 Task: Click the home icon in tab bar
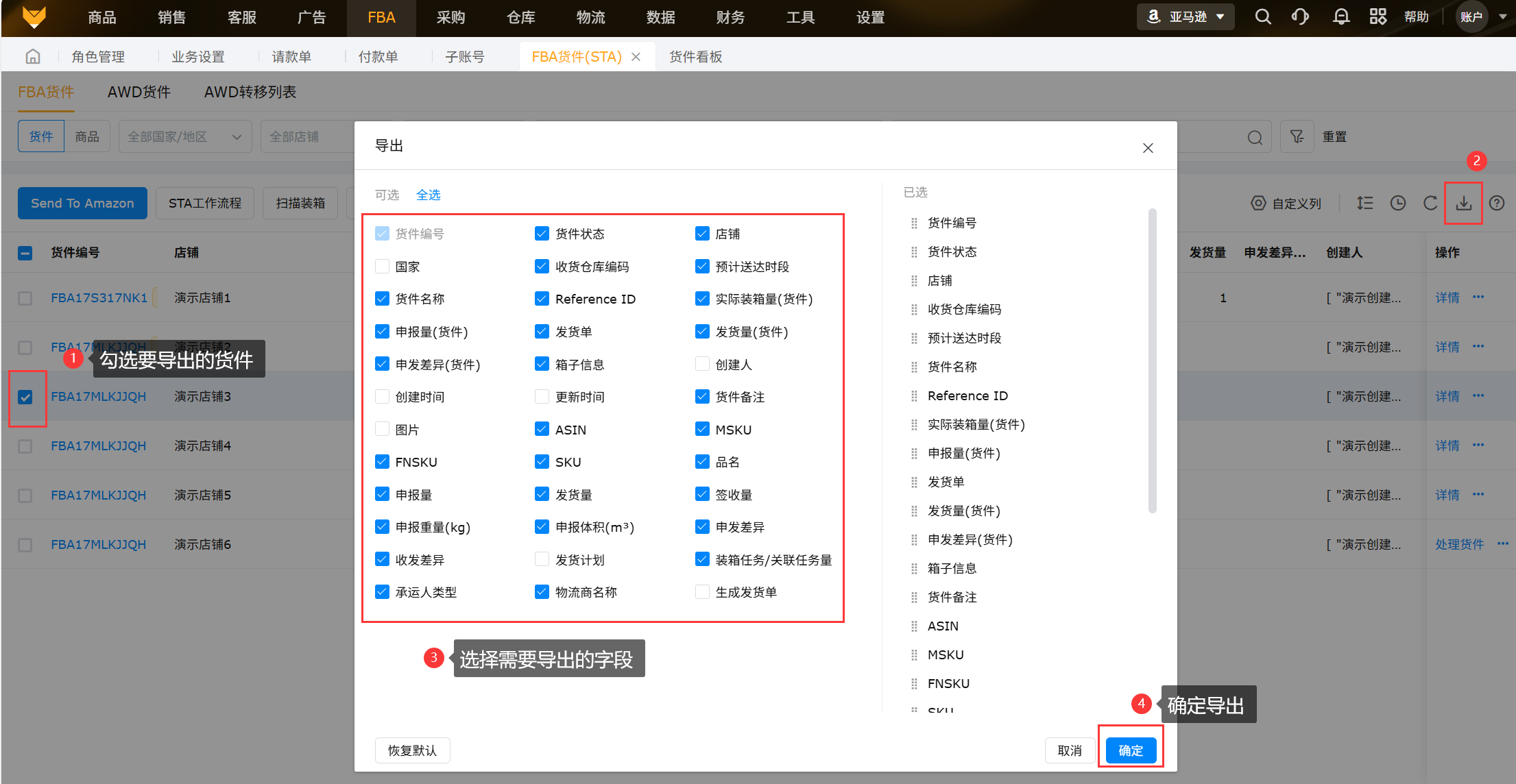point(33,57)
